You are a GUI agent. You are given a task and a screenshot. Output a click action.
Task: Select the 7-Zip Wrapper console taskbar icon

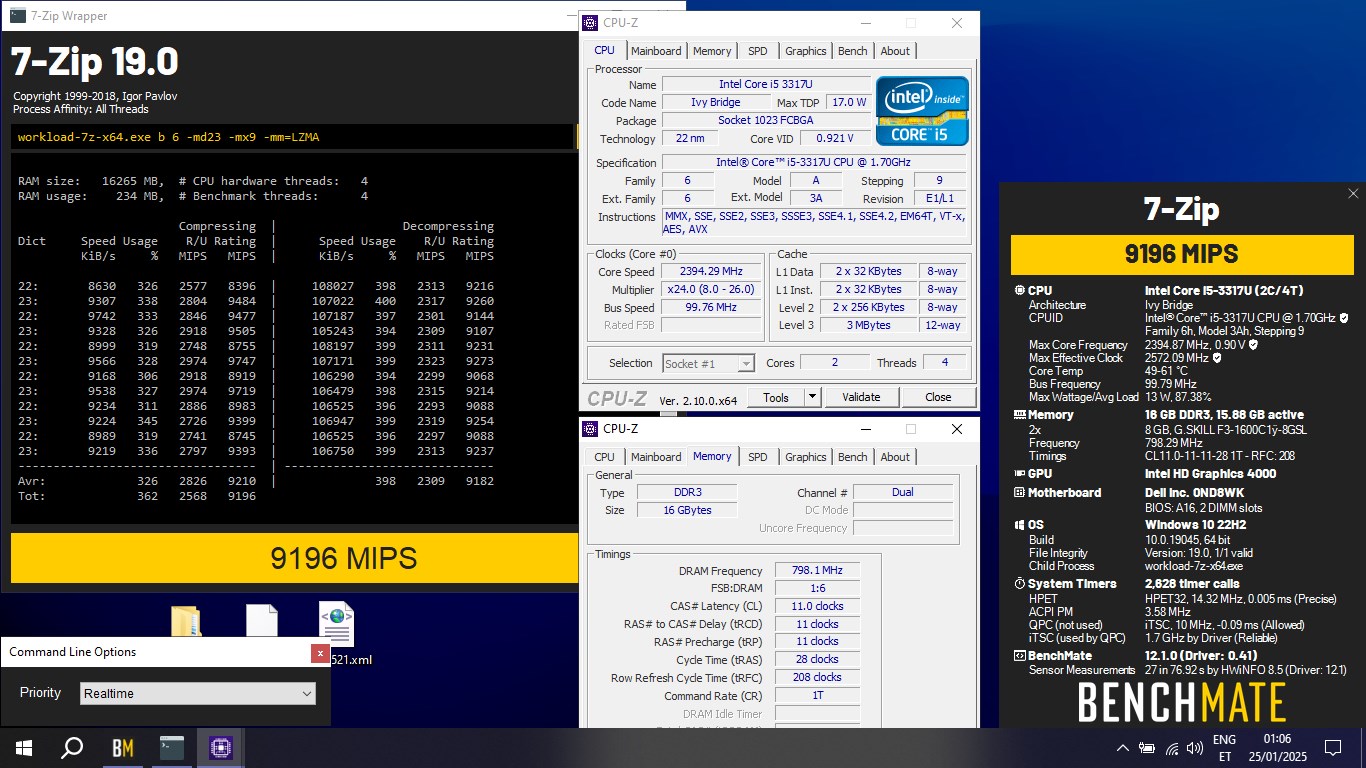pyautogui.click(x=171, y=747)
